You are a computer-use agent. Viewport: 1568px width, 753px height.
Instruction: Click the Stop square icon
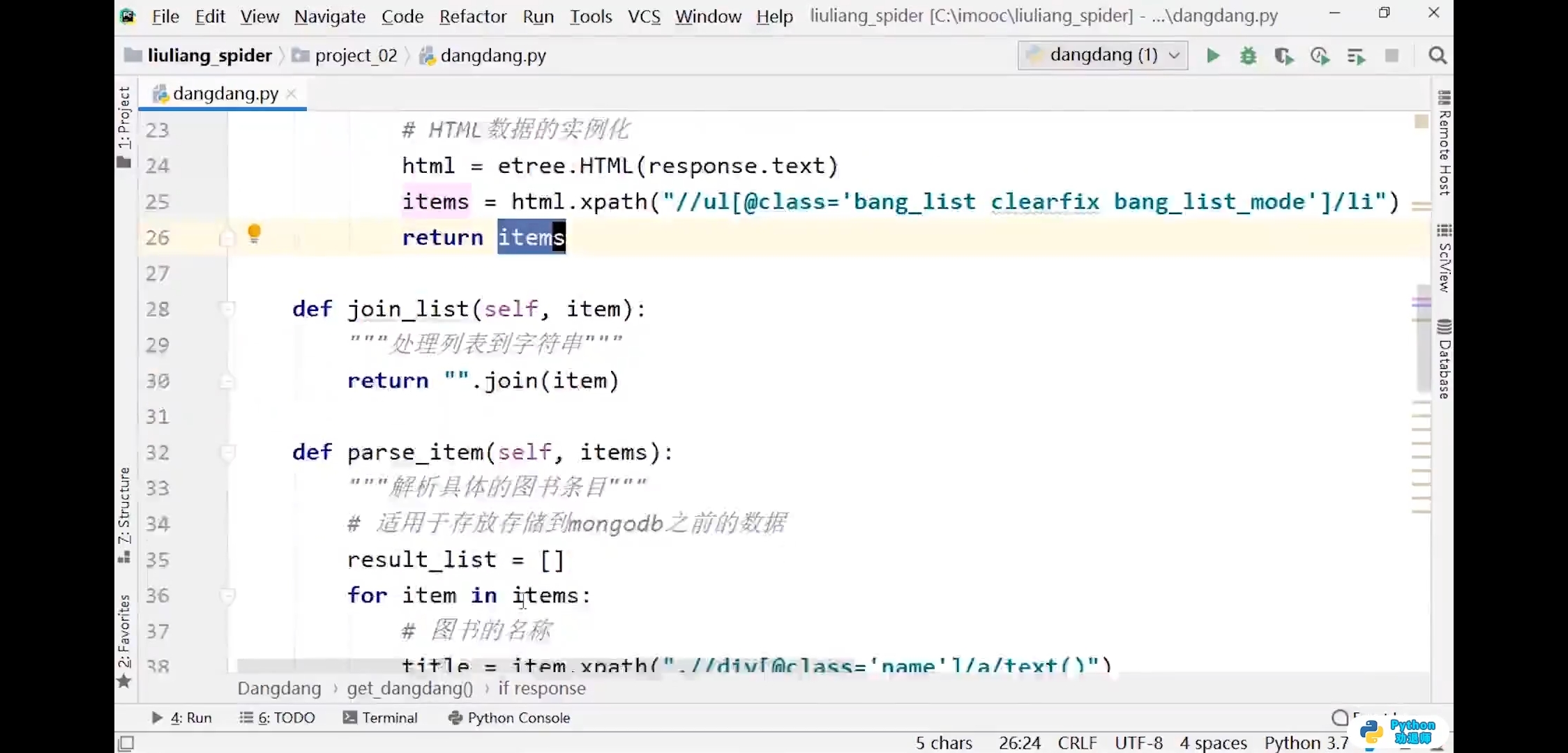(x=1392, y=56)
